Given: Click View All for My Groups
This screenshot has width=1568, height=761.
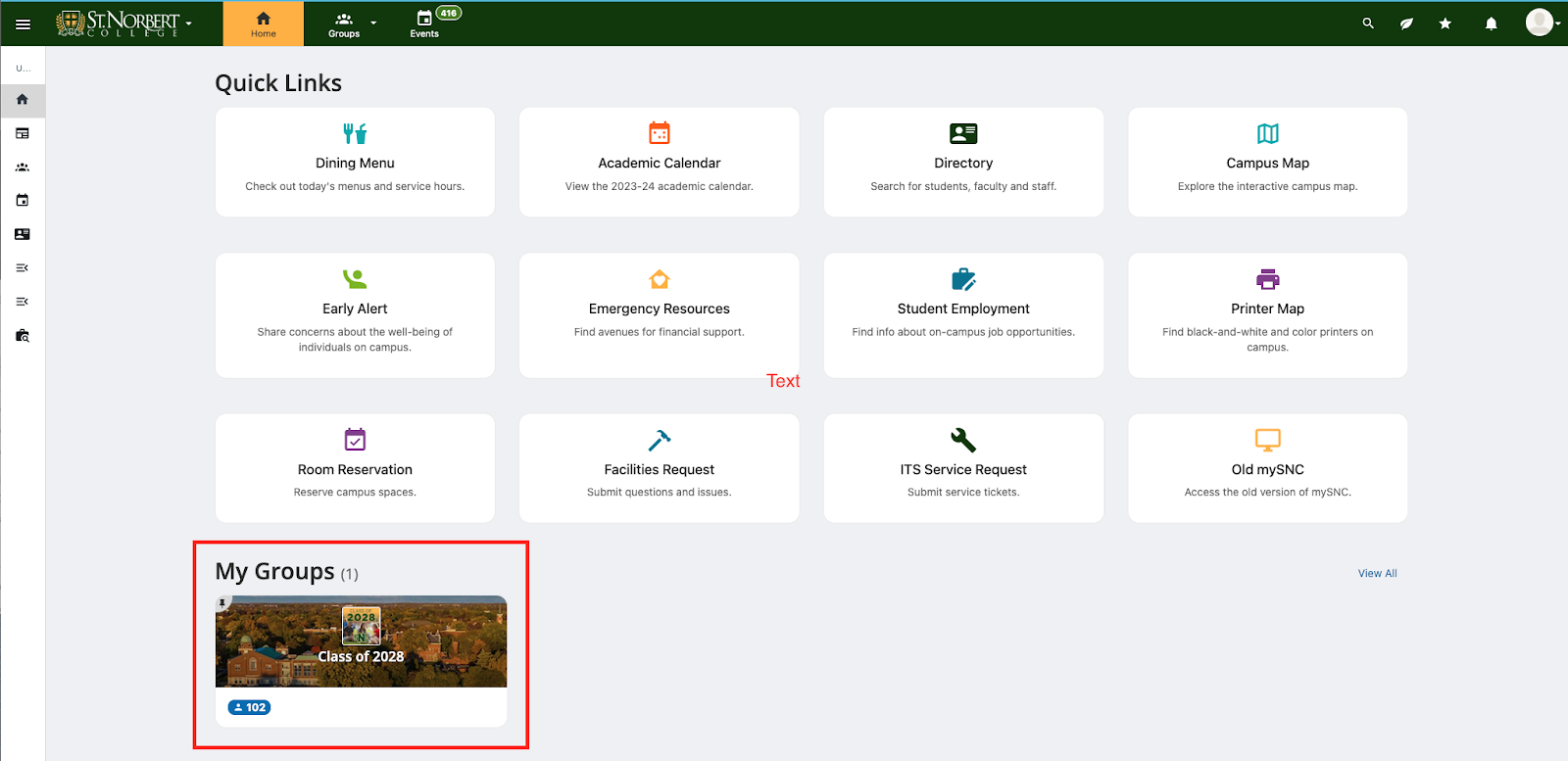Looking at the screenshot, I should [1378, 574].
